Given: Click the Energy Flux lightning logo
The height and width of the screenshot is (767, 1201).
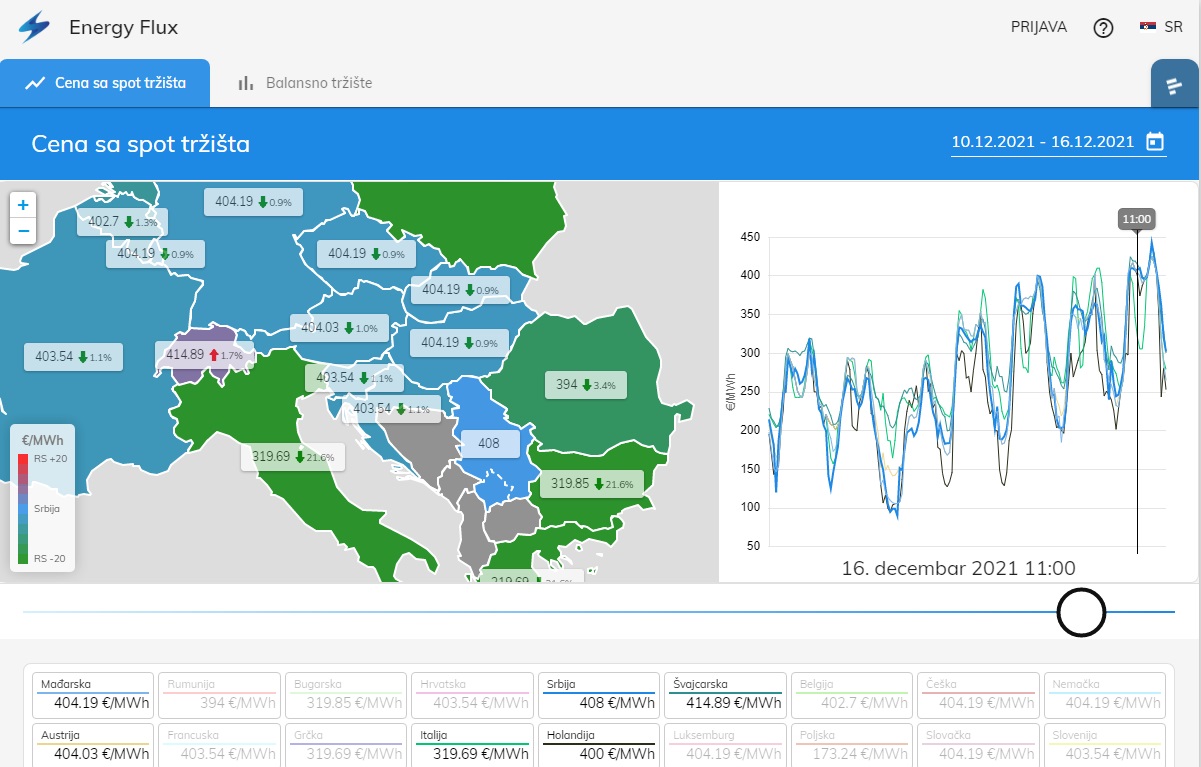Looking at the screenshot, I should click(34, 27).
